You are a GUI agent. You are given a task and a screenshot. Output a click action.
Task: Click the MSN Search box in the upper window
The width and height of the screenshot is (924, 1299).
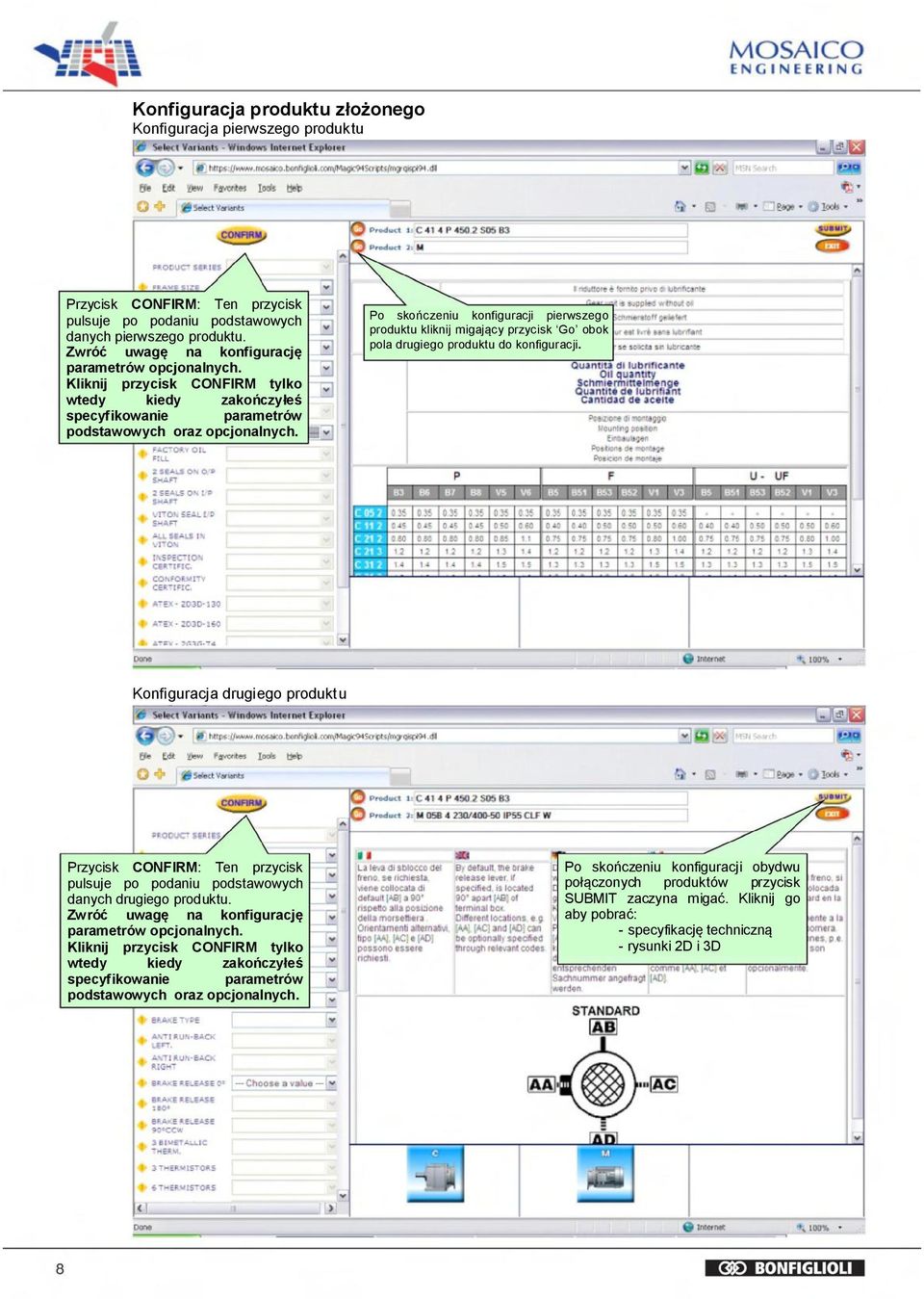click(783, 168)
